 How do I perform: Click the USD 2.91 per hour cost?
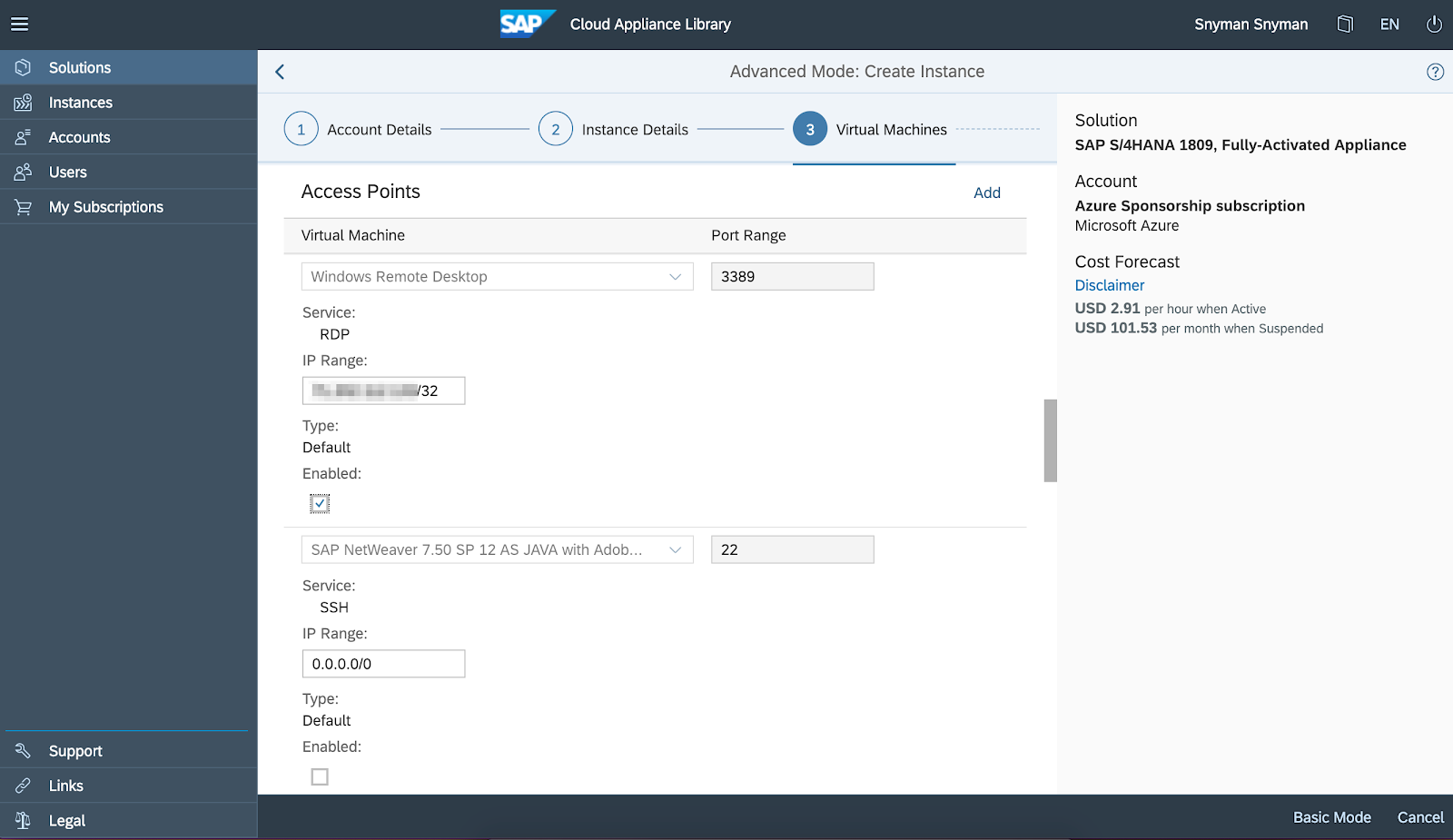(x=1171, y=309)
